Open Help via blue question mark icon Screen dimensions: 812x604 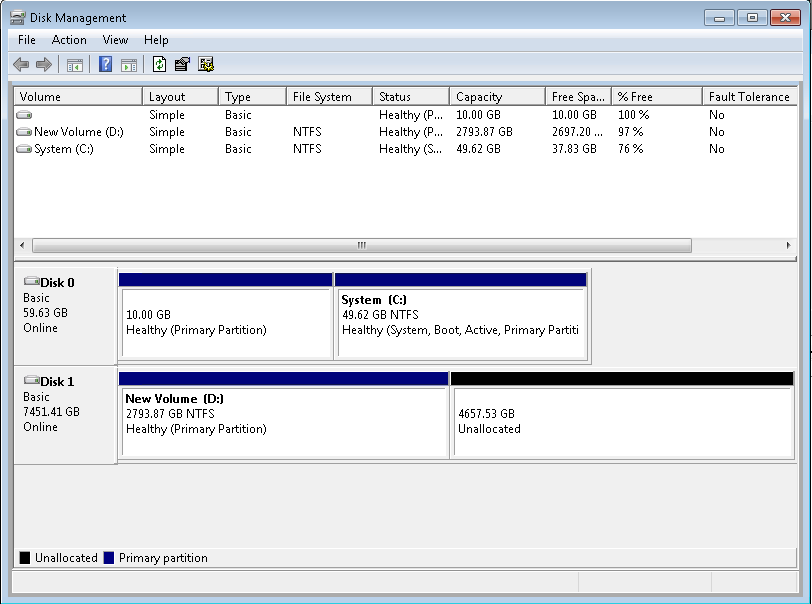(x=105, y=64)
